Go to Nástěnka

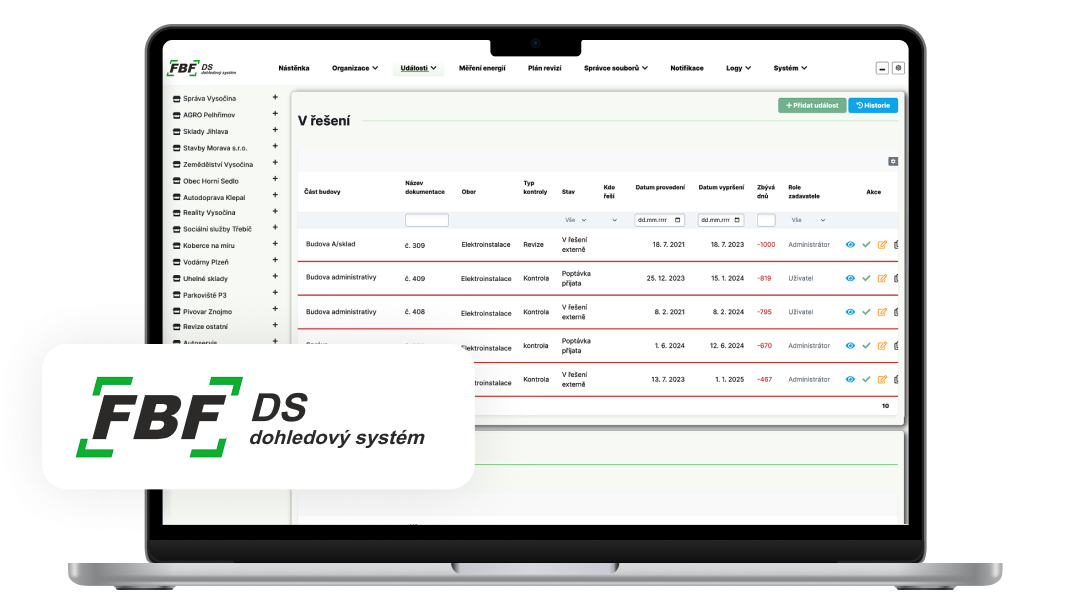coord(294,68)
